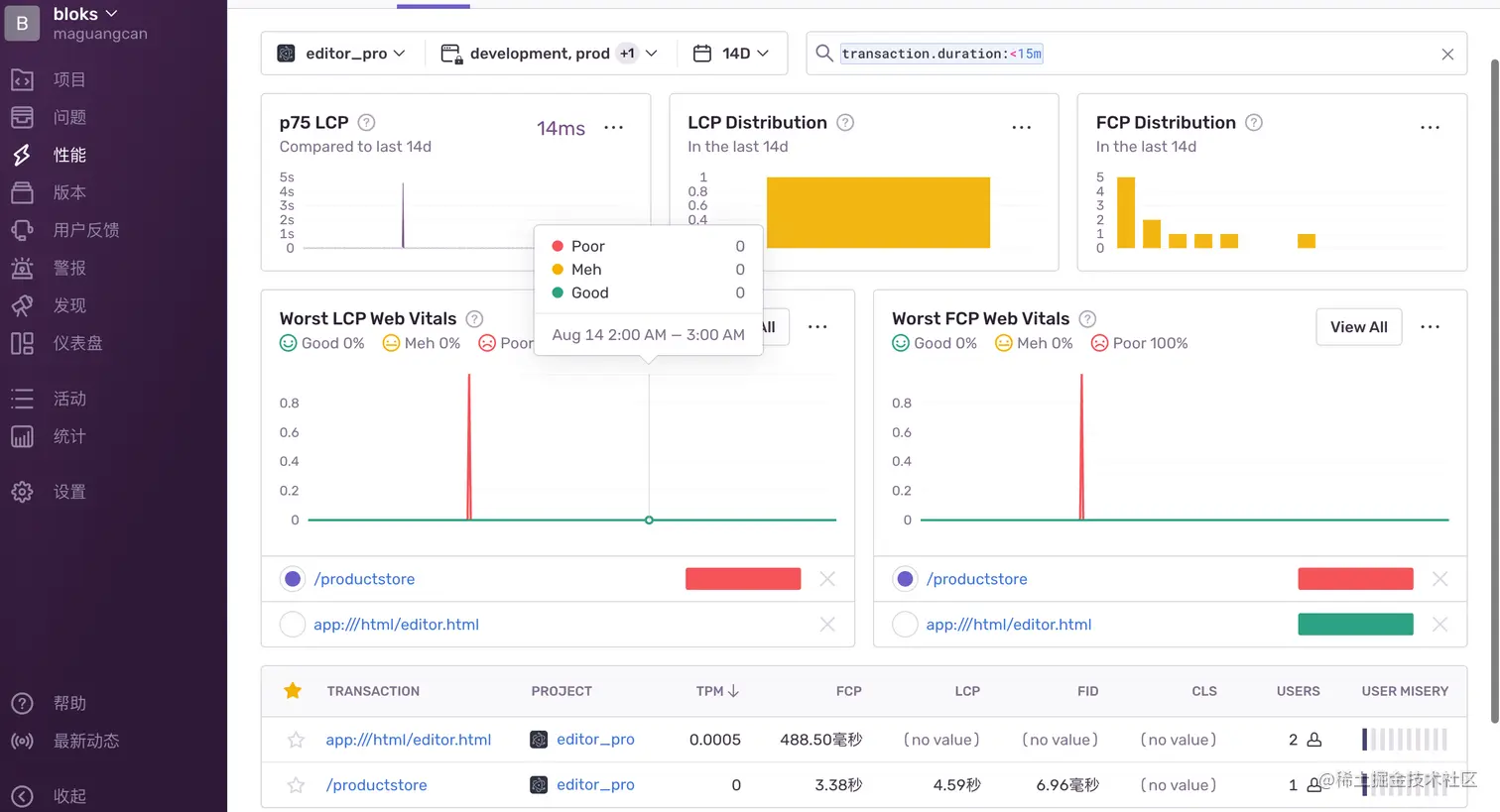Open the LCP Distribution more options menu

(1022, 128)
